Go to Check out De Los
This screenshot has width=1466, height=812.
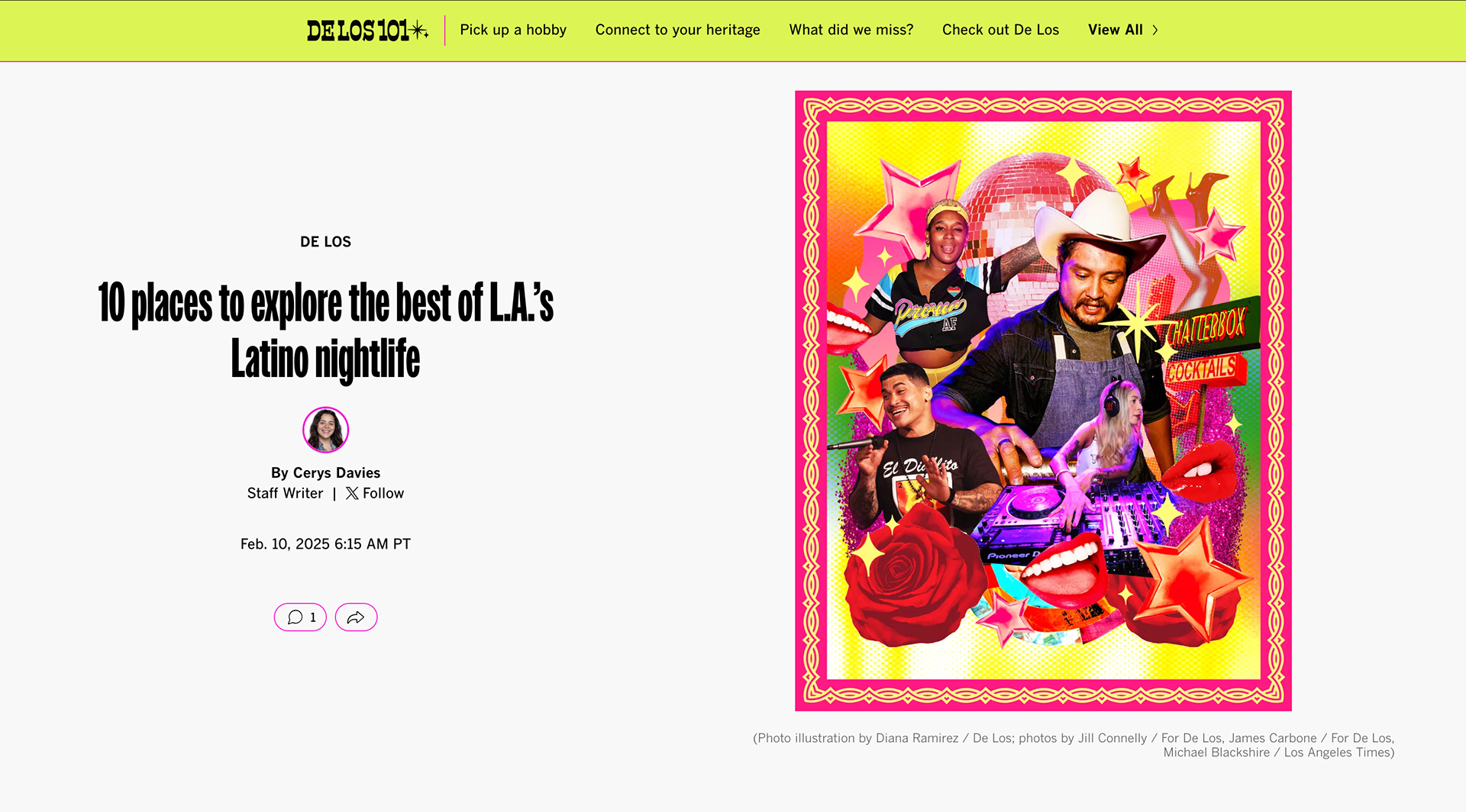[1000, 30]
